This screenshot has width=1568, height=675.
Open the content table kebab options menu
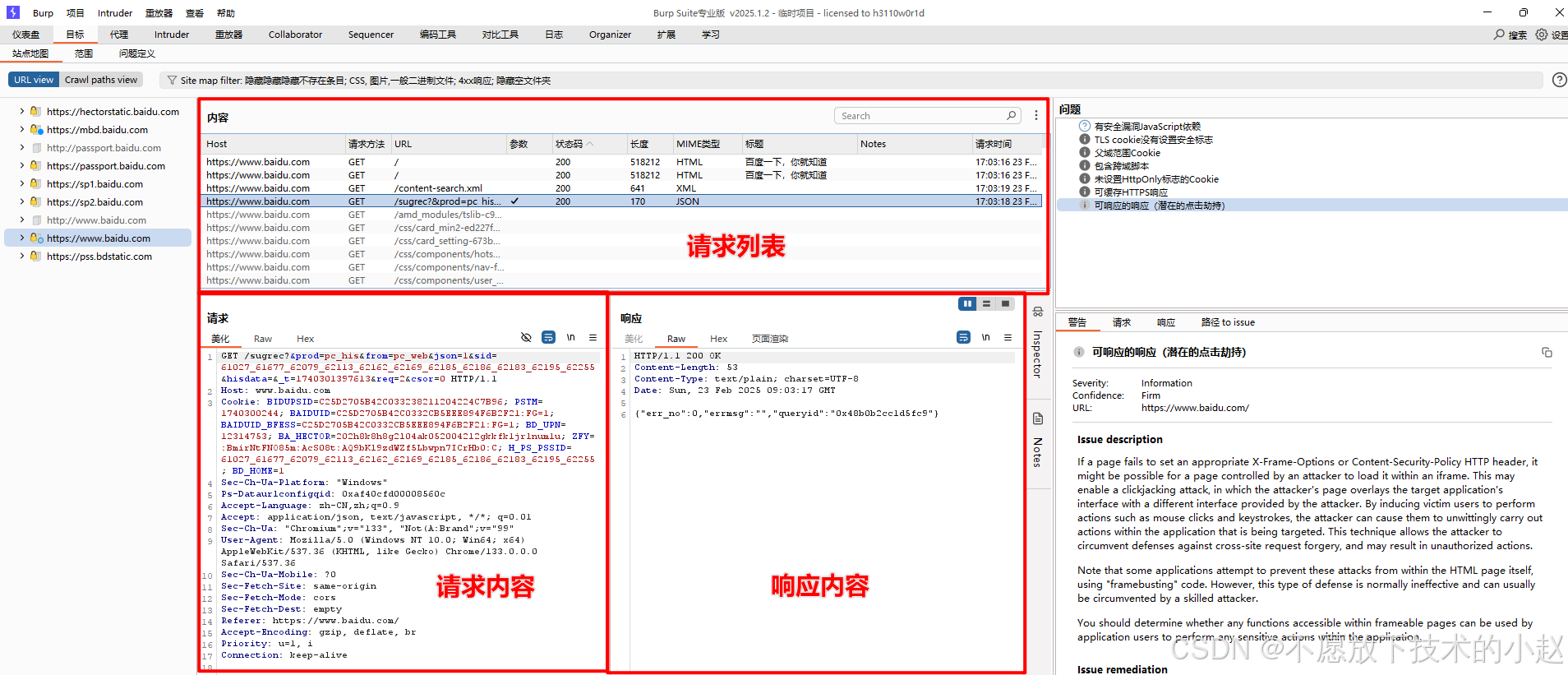pos(1035,116)
